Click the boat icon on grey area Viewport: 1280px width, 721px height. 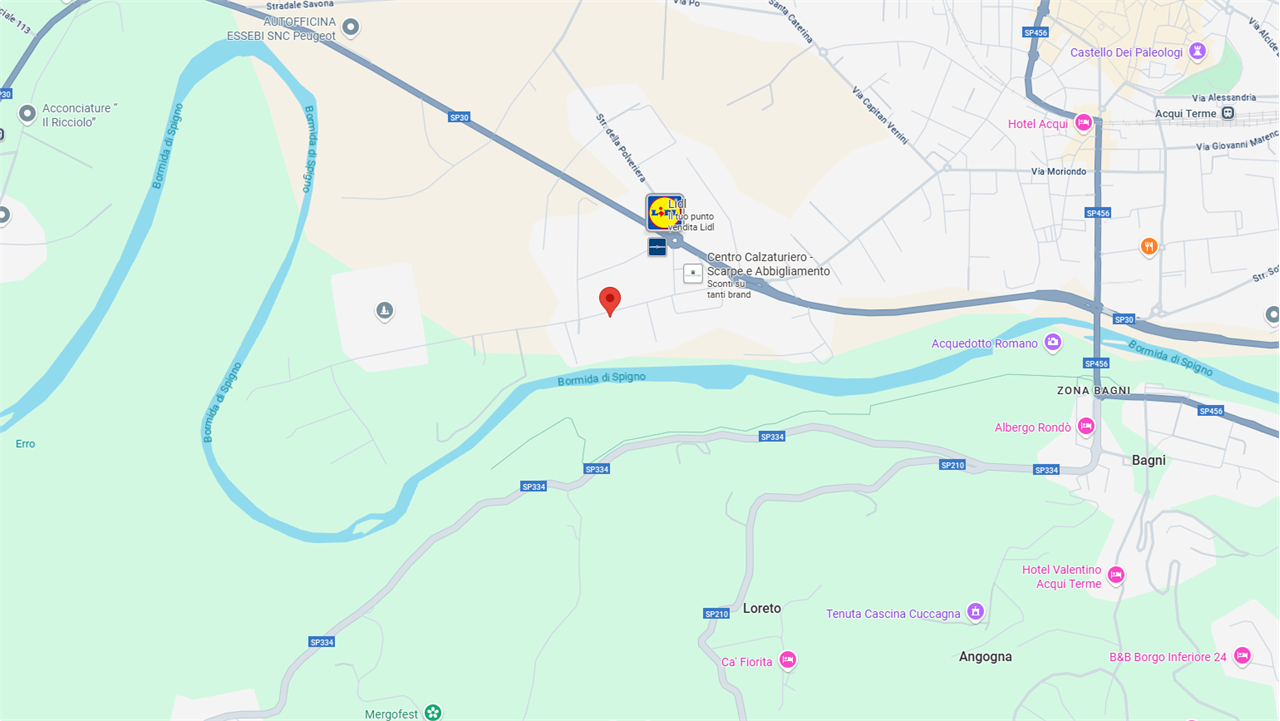click(x=384, y=311)
